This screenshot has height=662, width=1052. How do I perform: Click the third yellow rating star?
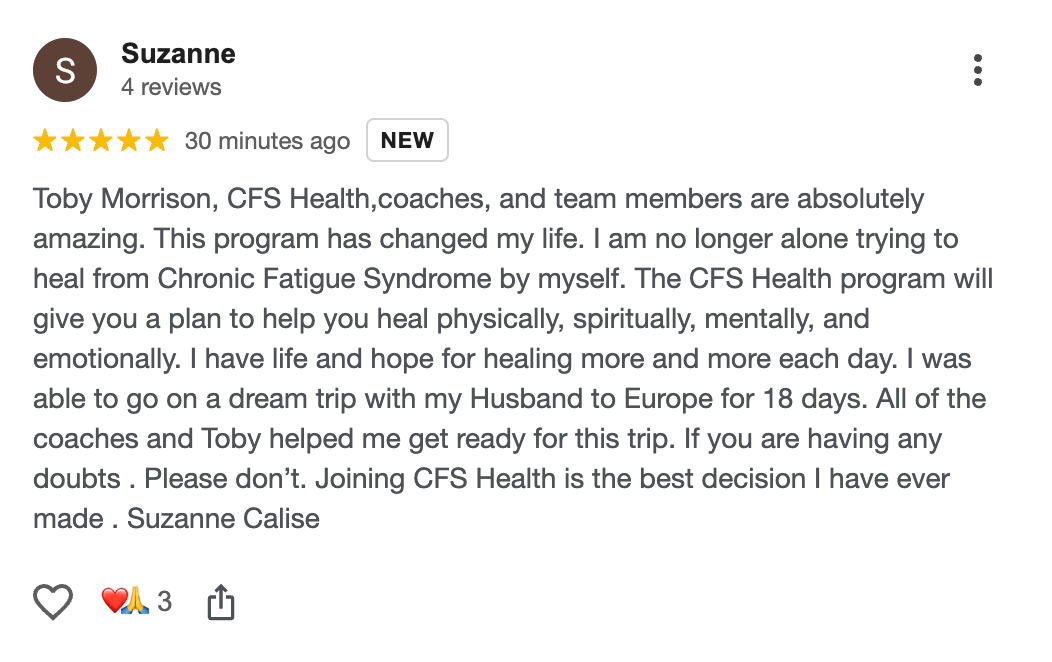coord(101,141)
